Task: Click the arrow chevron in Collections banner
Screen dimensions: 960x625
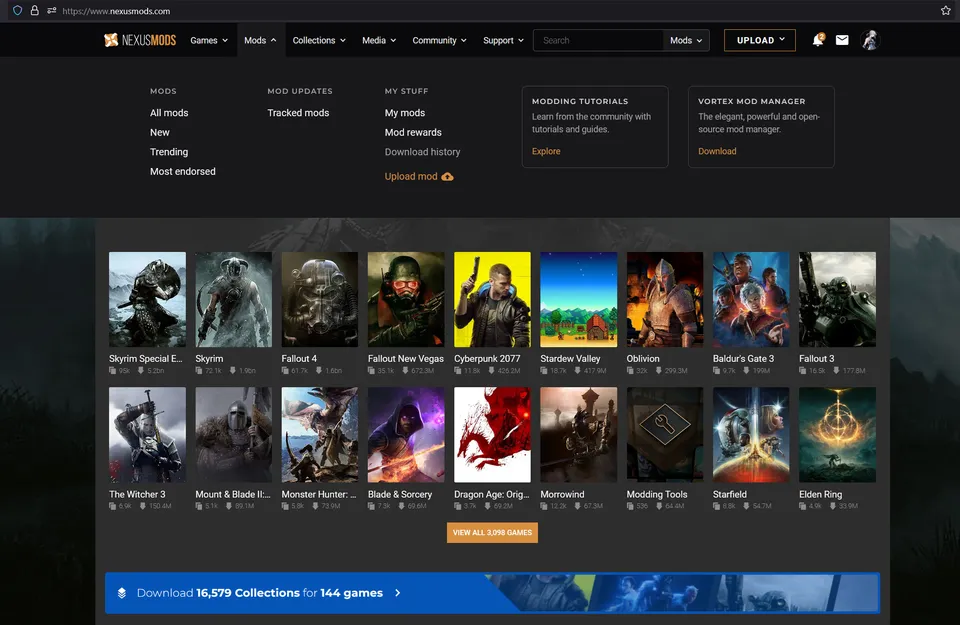Action: [x=398, y=593]
